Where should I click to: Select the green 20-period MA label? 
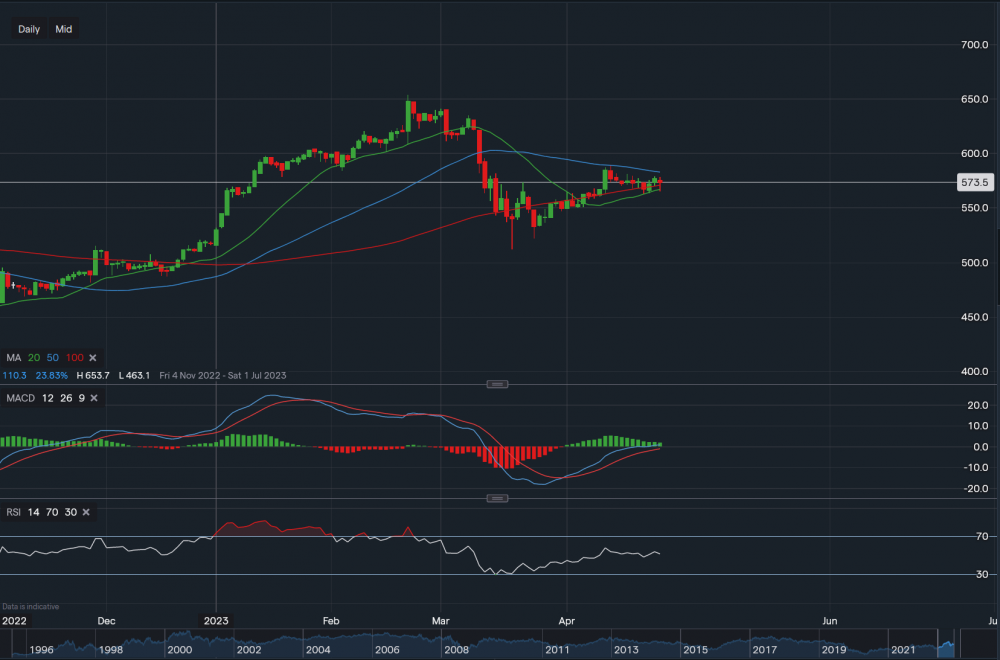[x=33, y=357]
